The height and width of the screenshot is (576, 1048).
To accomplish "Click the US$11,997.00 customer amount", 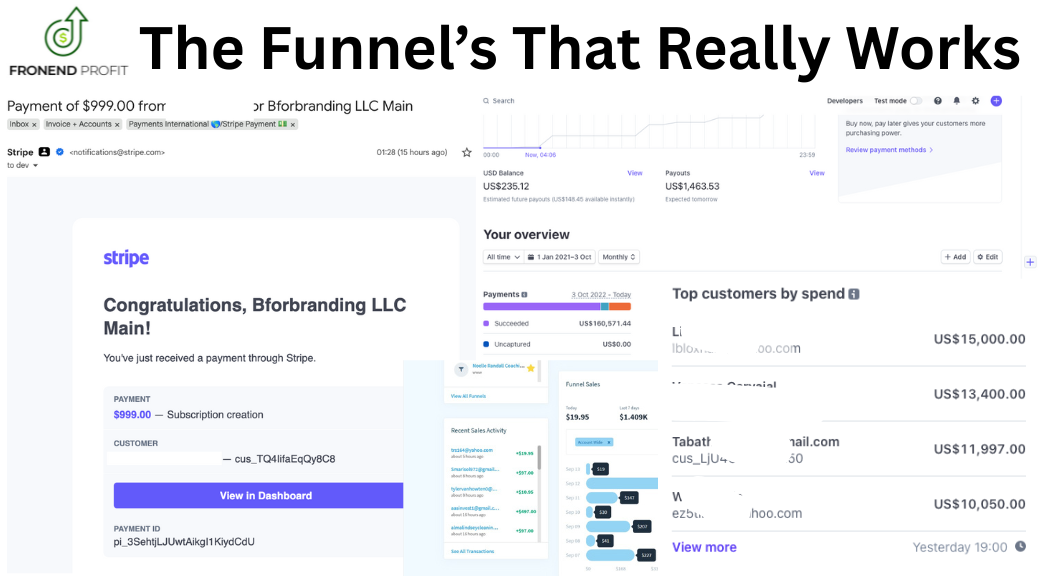I will click(x=979, y=449).
